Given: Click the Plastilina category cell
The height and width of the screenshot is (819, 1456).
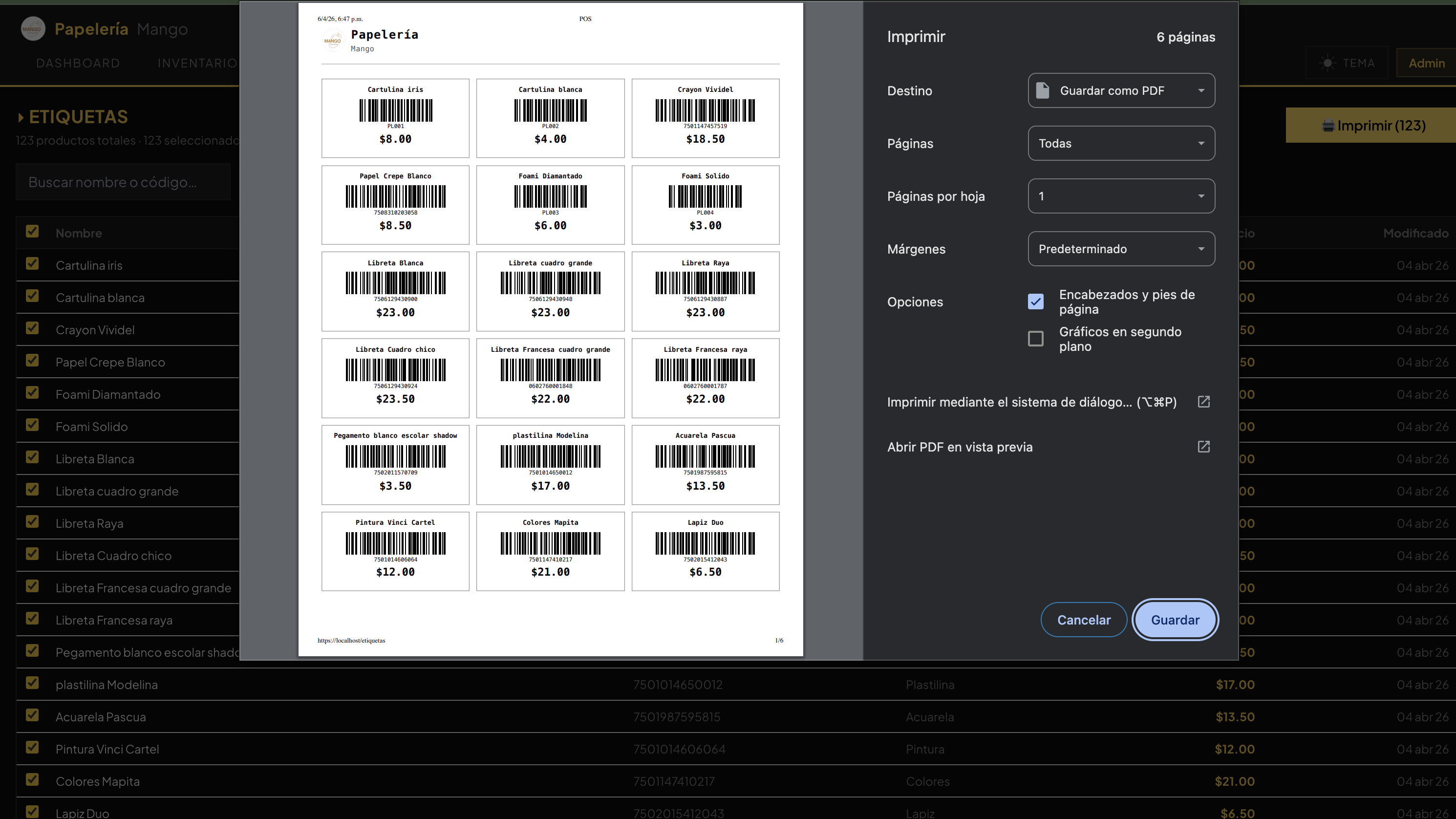Looking at the screenshot, I should tap(930, 685).
